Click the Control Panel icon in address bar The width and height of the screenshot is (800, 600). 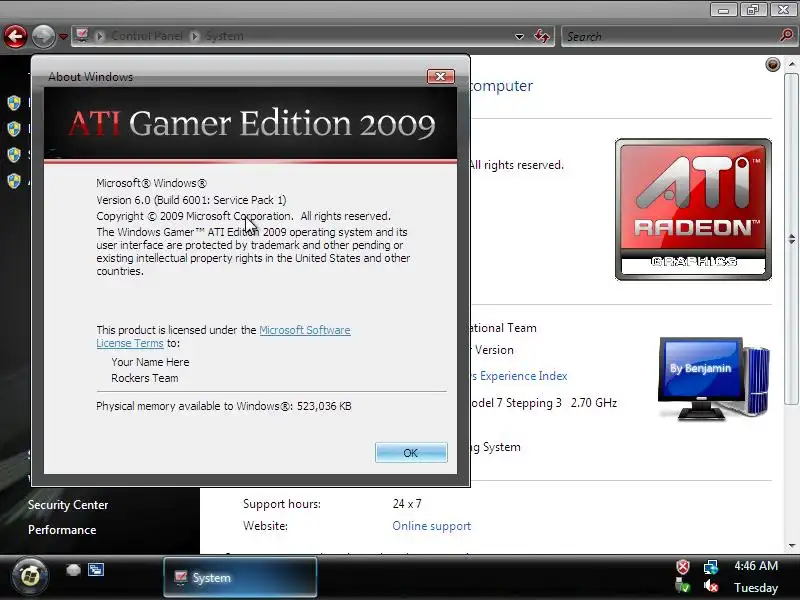[x=82, y=36]
